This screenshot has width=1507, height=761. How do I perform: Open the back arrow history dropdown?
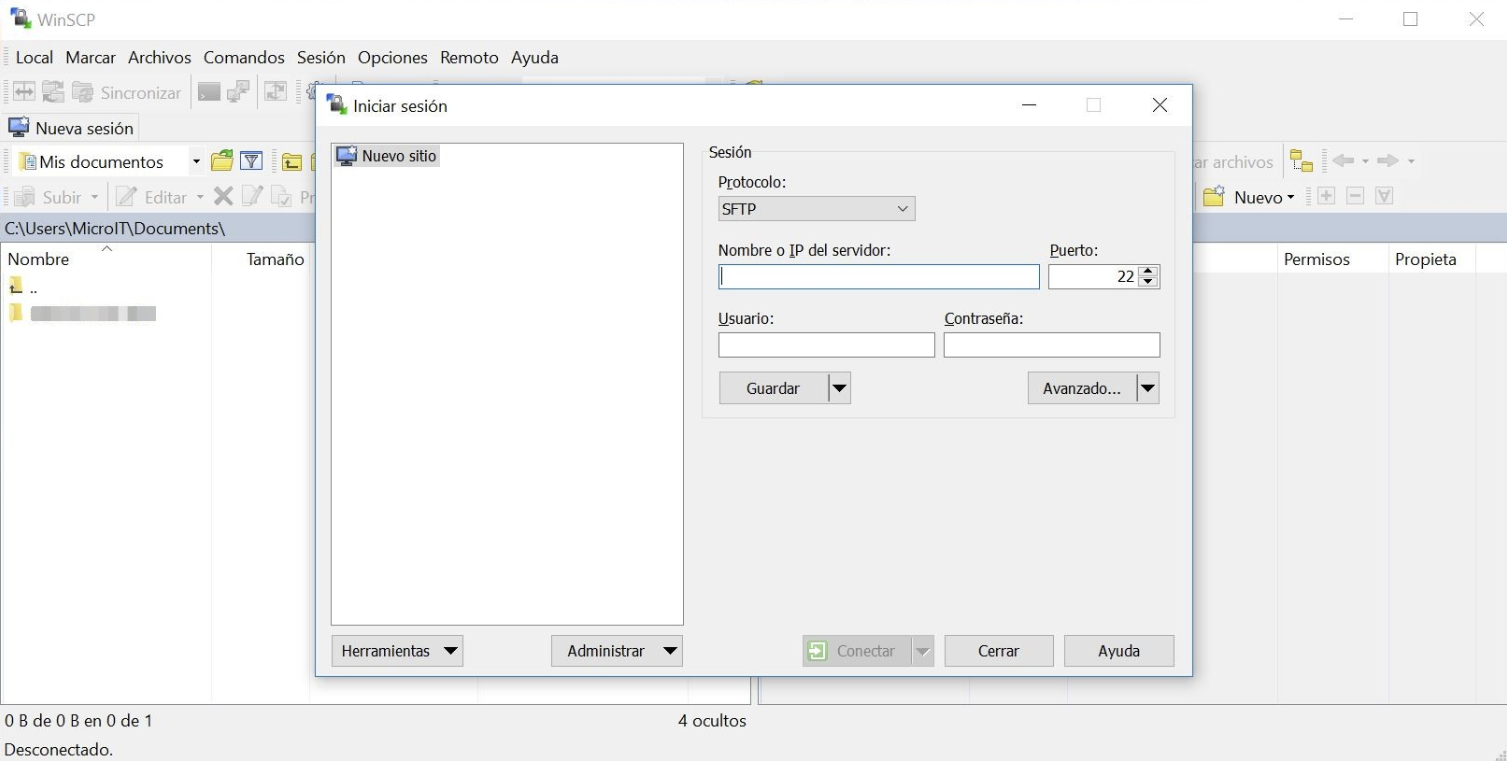pos(1365,161)
